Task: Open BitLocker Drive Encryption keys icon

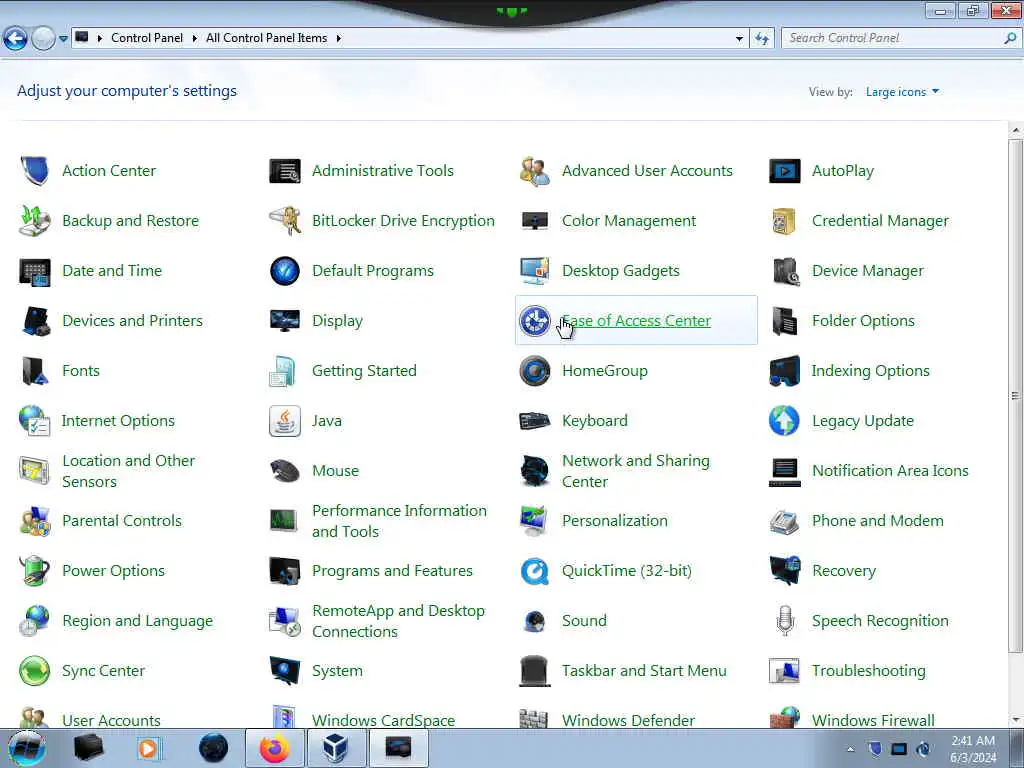Action: click(285, 221)
